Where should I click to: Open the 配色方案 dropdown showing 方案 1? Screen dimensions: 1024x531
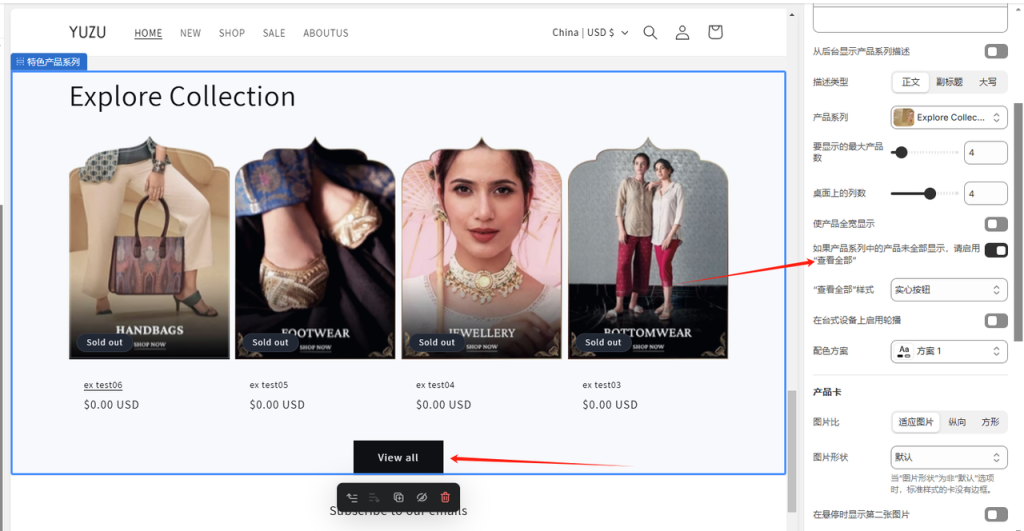(948, 351)
